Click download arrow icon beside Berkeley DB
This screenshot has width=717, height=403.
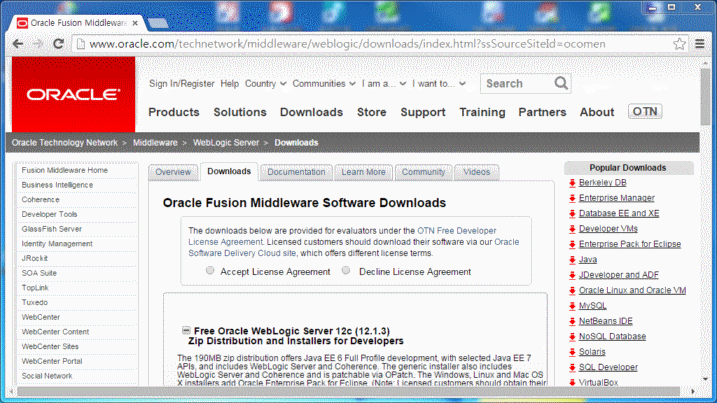572,183
